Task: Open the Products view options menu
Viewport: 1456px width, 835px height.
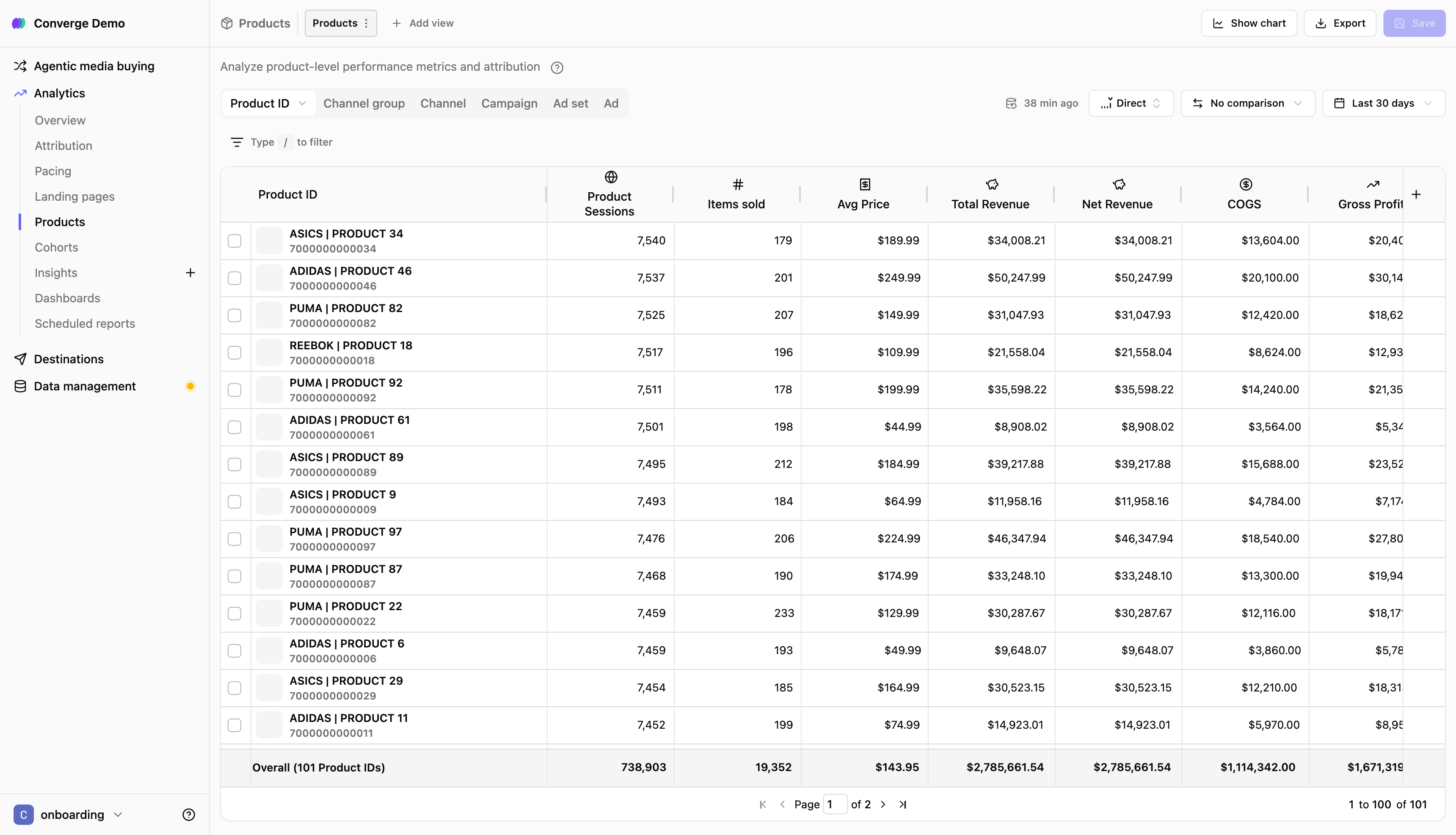Action: point(366,24)
